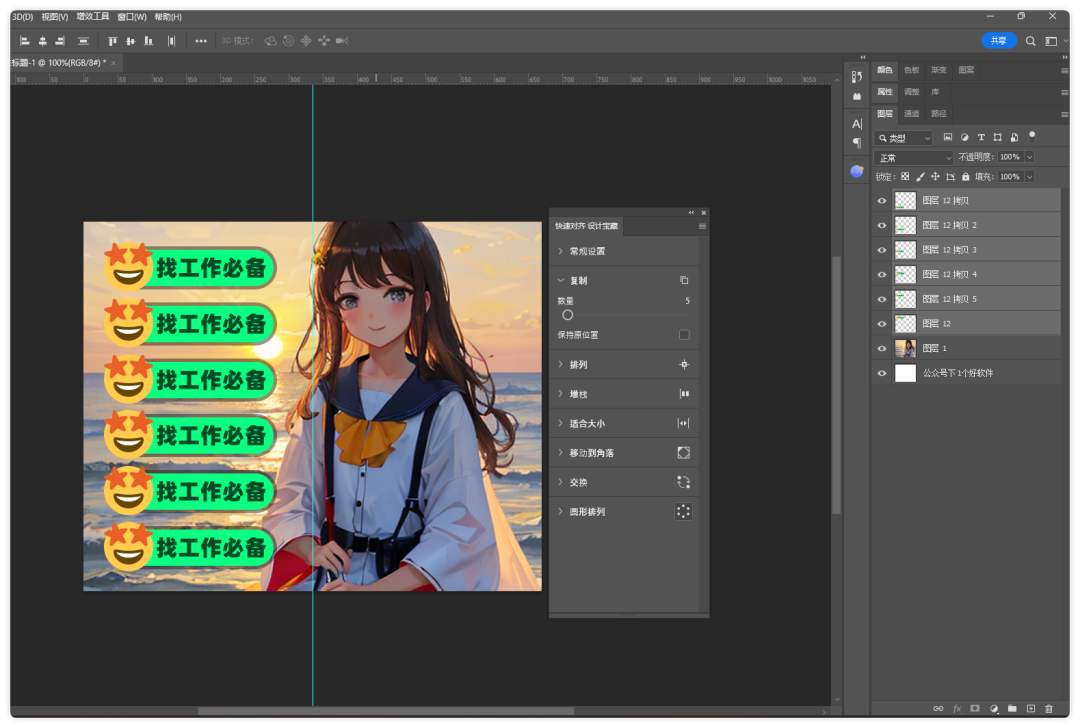
Task: Select the 图层 12 拷贝 5 thumbnail
Action: click(905, 299)
